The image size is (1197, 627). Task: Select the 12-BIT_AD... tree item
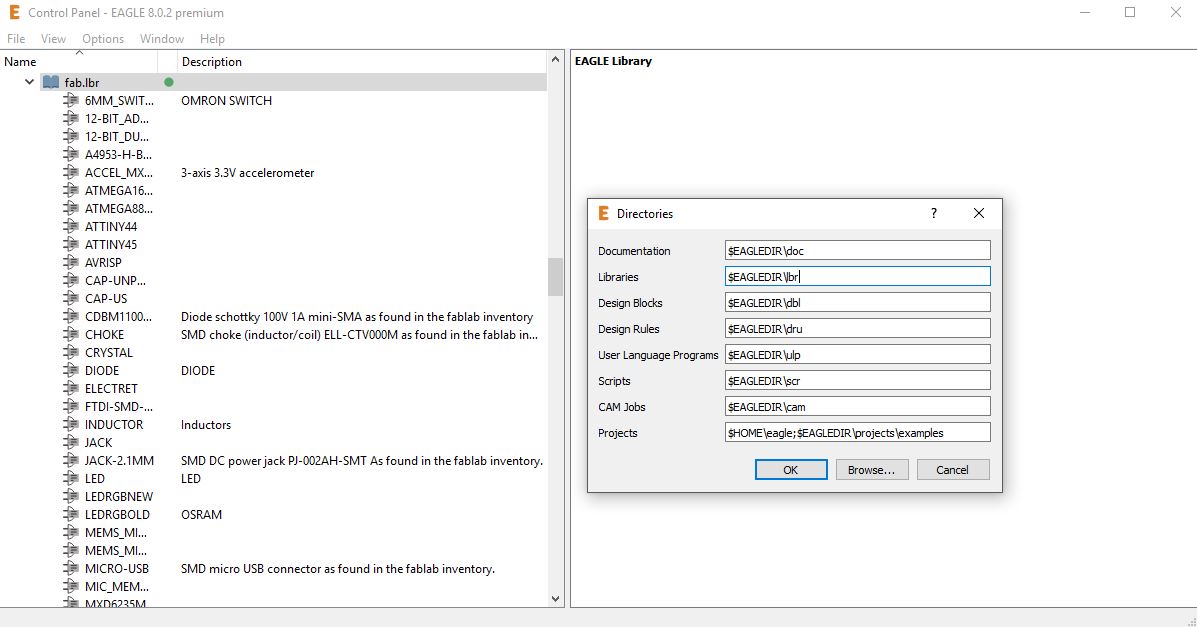(x=117, y=118)
